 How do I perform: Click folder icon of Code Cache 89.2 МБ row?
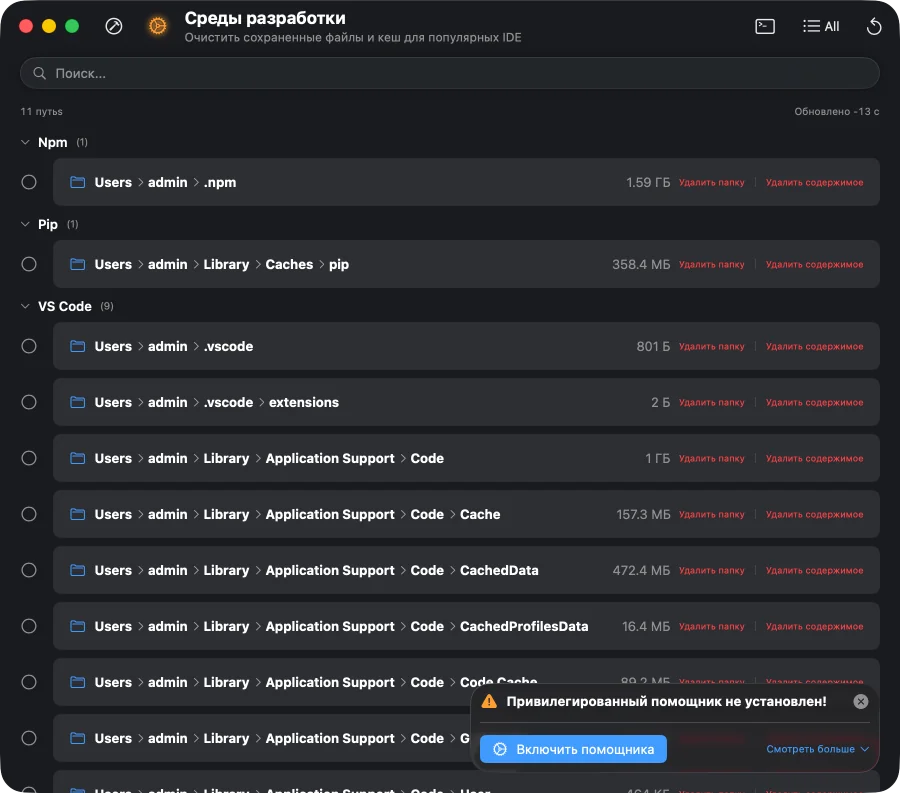tap(77, 682)
